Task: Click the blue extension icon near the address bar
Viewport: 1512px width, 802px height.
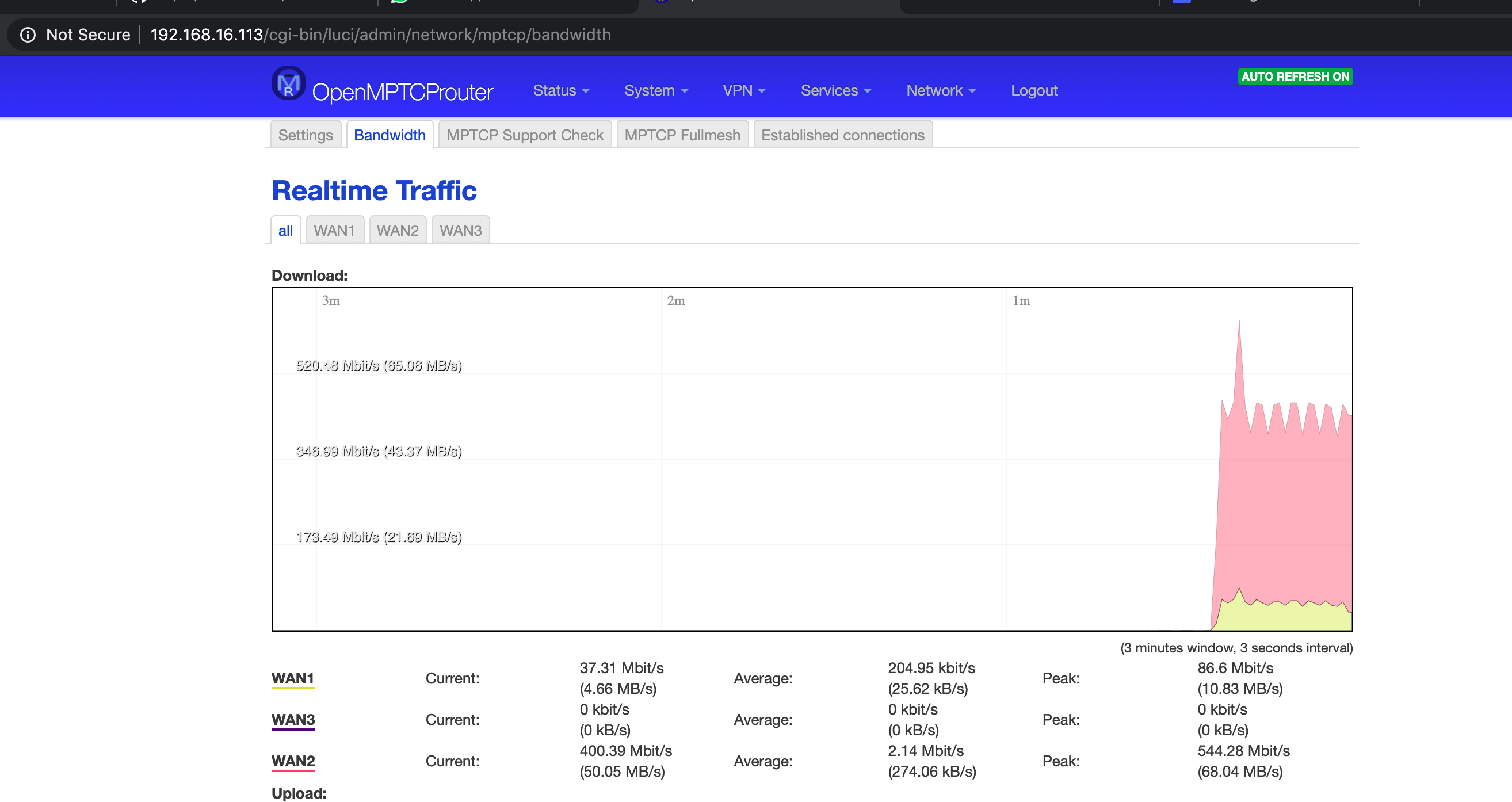Action: pos(1182,2)
